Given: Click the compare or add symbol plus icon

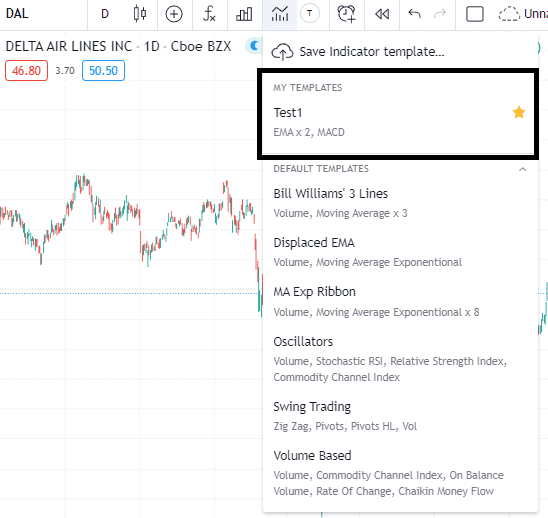Looking at the screenshot, I should click(x=174, y=14).
